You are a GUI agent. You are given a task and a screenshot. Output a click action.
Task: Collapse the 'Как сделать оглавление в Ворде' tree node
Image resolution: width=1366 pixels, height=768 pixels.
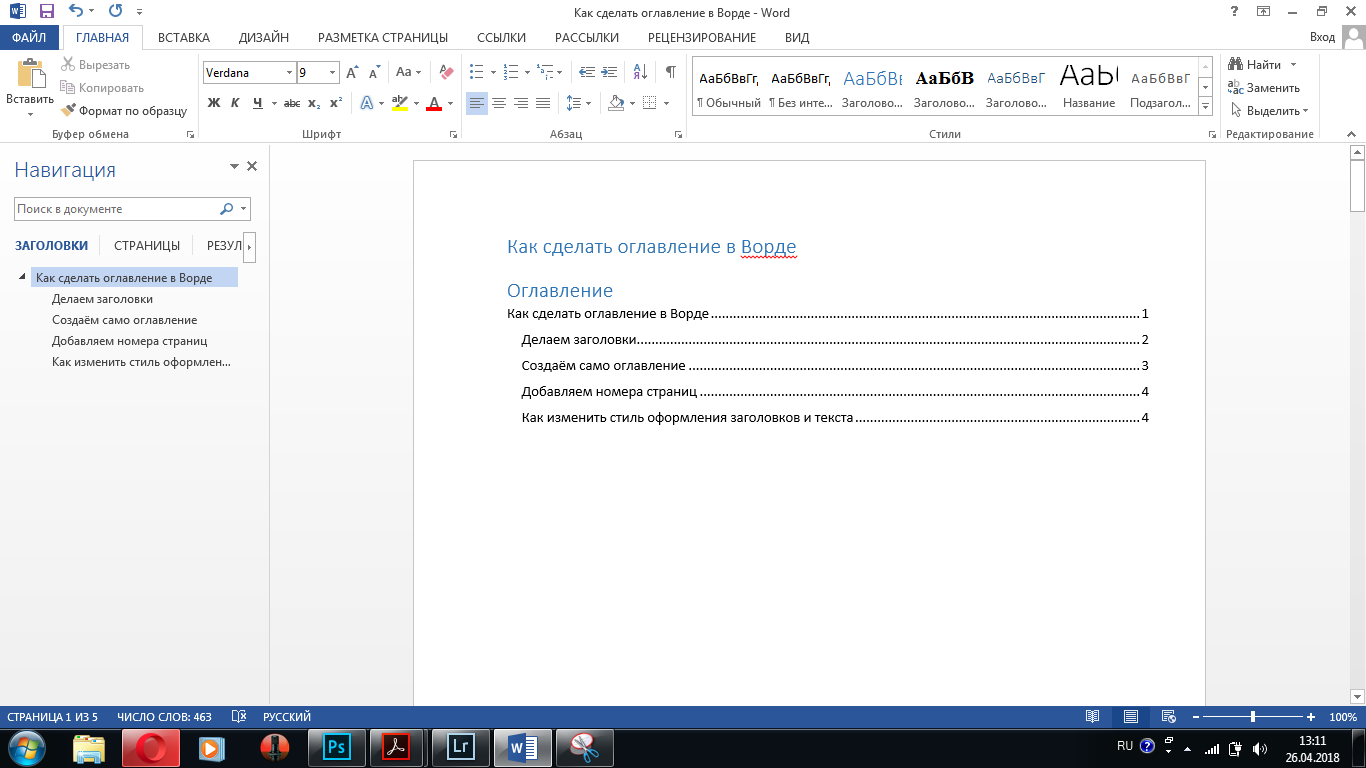click(x=22, y=277)
